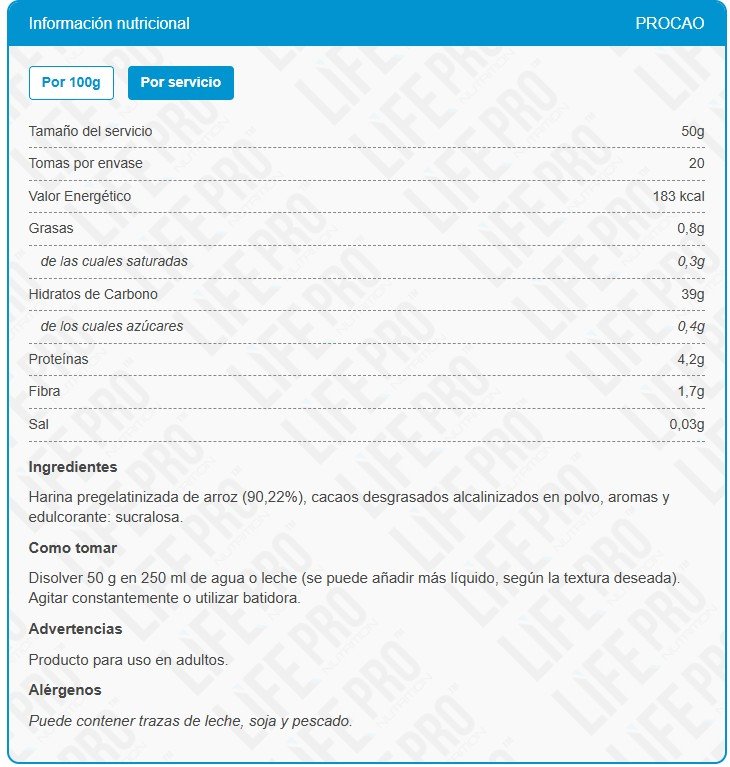
Task: Select the Advertencias section heading
Action: pyautogui.click(x=76, y=629)
